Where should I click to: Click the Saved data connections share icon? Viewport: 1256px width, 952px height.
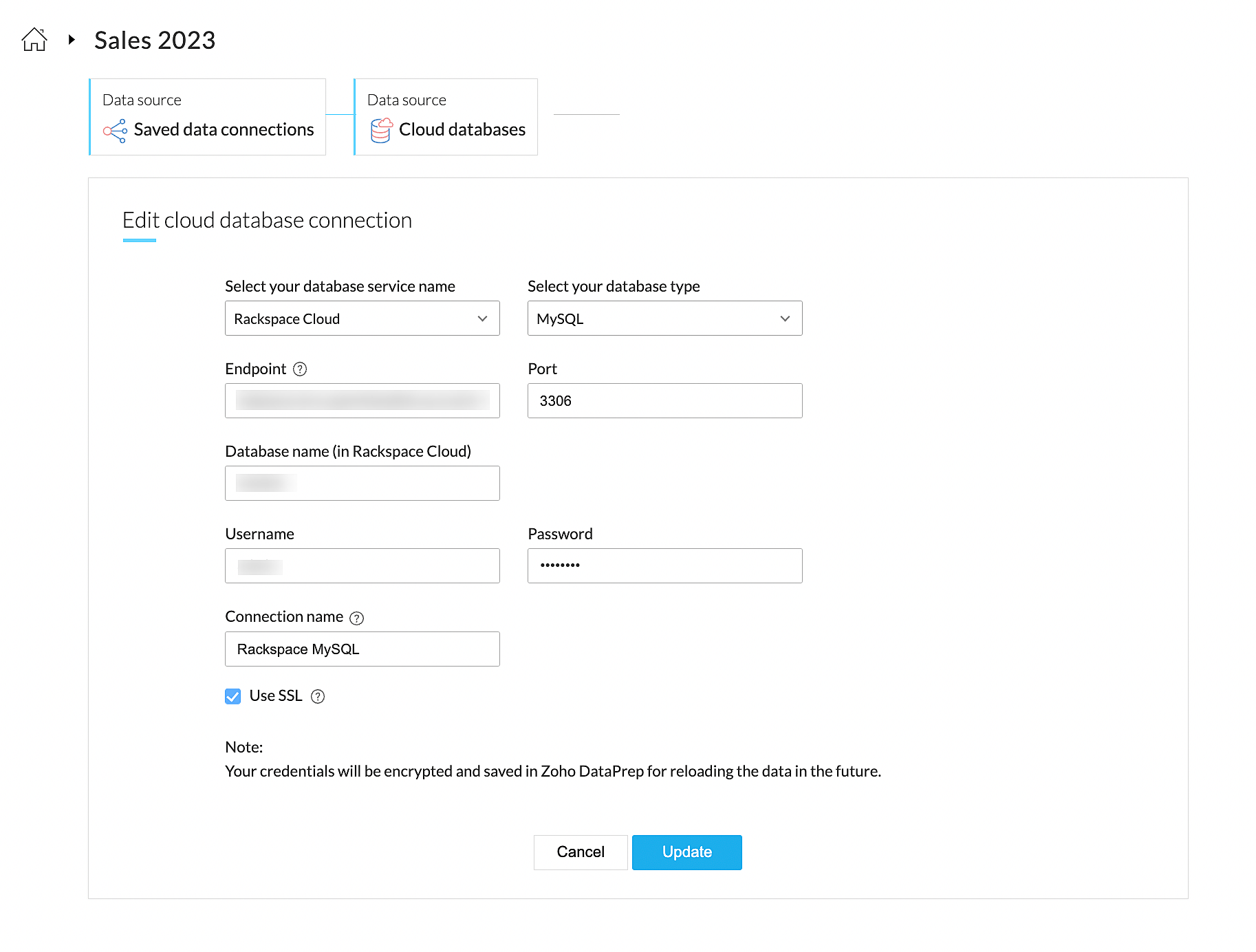click(x=115, y=131)
